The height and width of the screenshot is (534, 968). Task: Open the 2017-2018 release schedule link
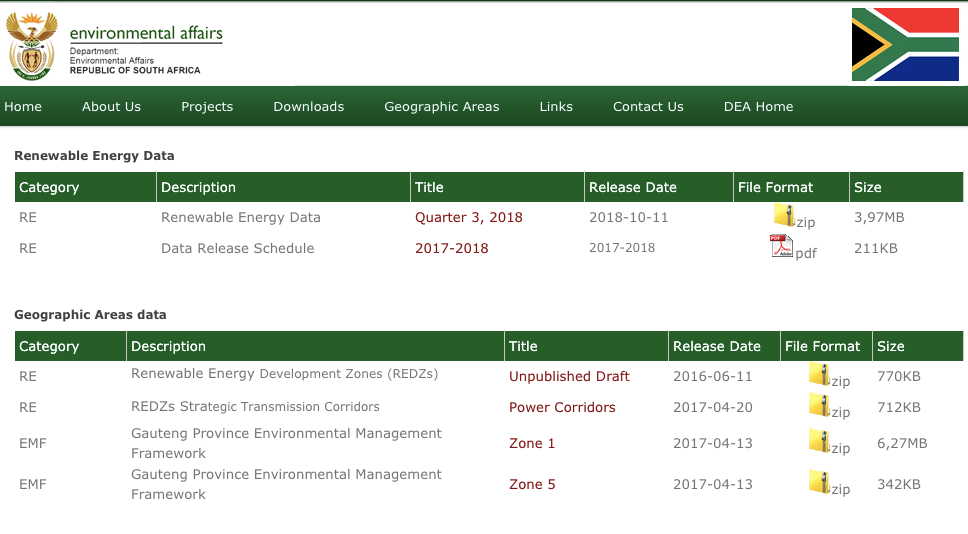click(452, 249)
